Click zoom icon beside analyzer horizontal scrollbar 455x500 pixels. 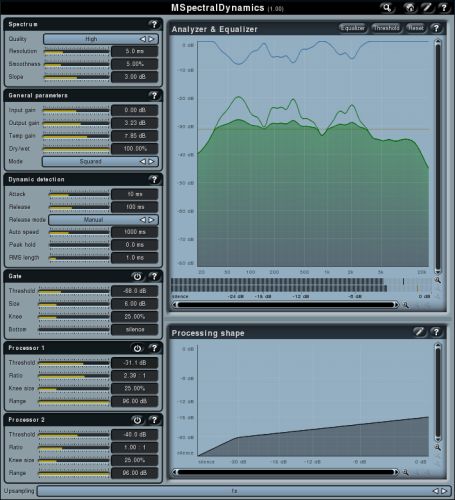tap(406, 305)
